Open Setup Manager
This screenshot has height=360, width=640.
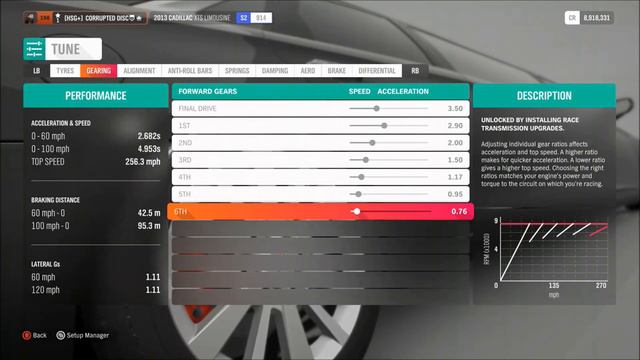coord(88,336)
